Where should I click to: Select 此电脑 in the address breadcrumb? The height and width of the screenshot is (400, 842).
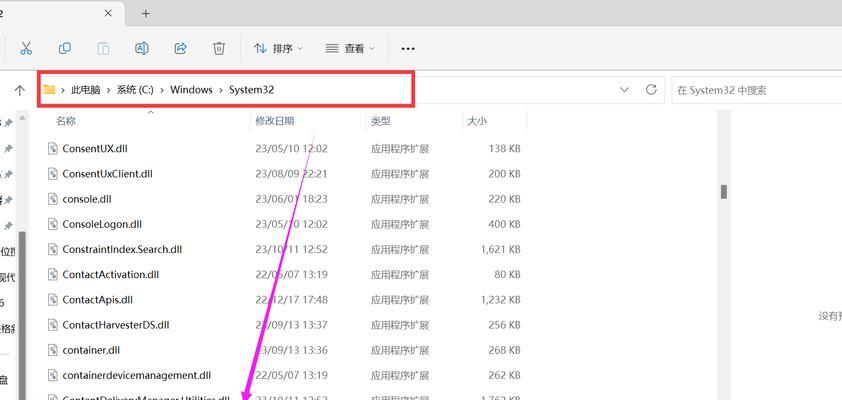[85, 90]
